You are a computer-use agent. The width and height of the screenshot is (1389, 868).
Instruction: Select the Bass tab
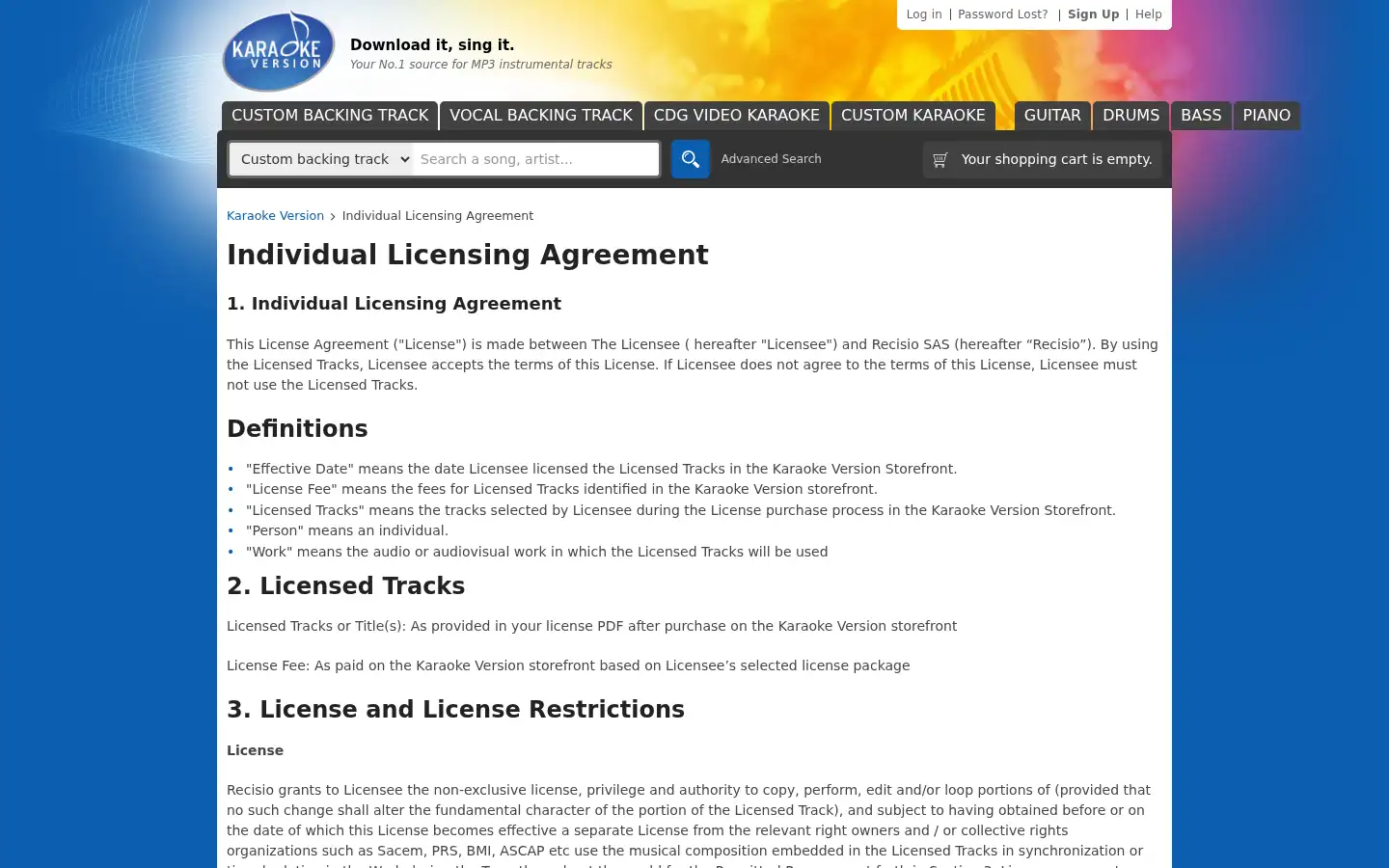pyautogui.click(x=1201, y=116)
